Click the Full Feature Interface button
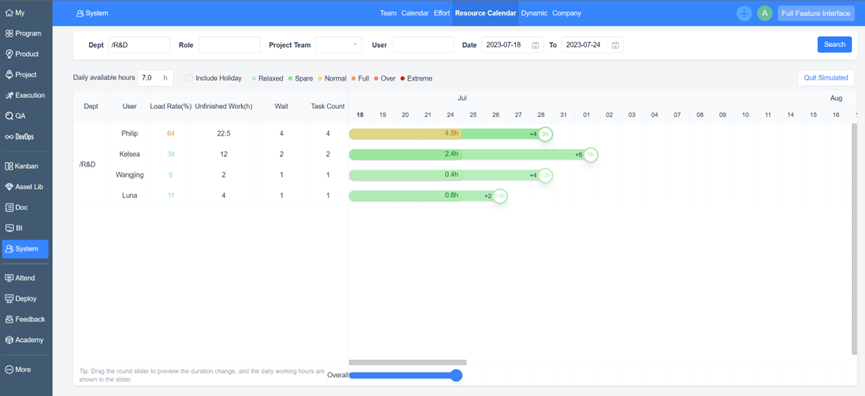 [x=816, y=13]
